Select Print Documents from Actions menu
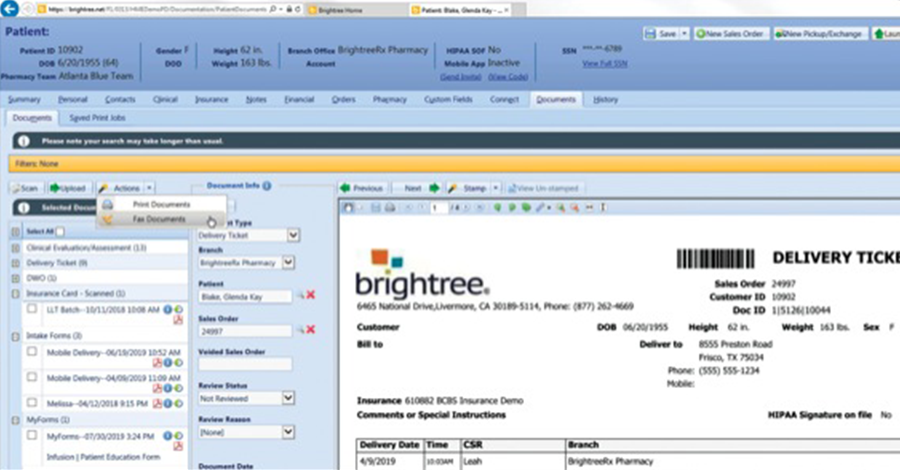Image resolution: width=900 pixels, height=470 pixels. 161,204
